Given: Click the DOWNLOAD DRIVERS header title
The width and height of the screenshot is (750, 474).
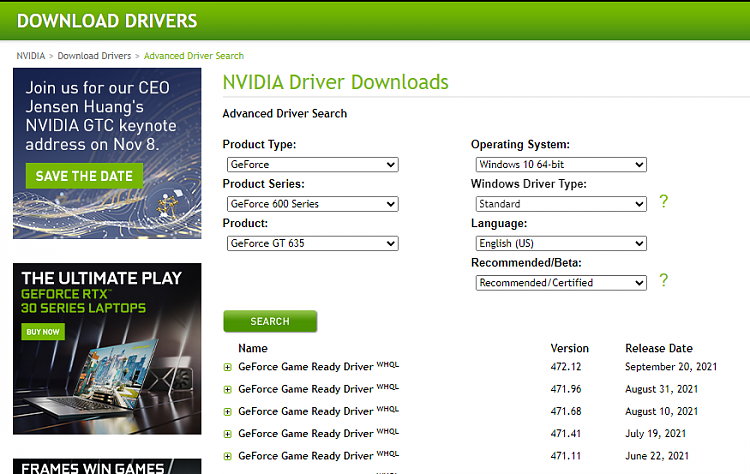Looking at the screenshot, I should (107, 21).
